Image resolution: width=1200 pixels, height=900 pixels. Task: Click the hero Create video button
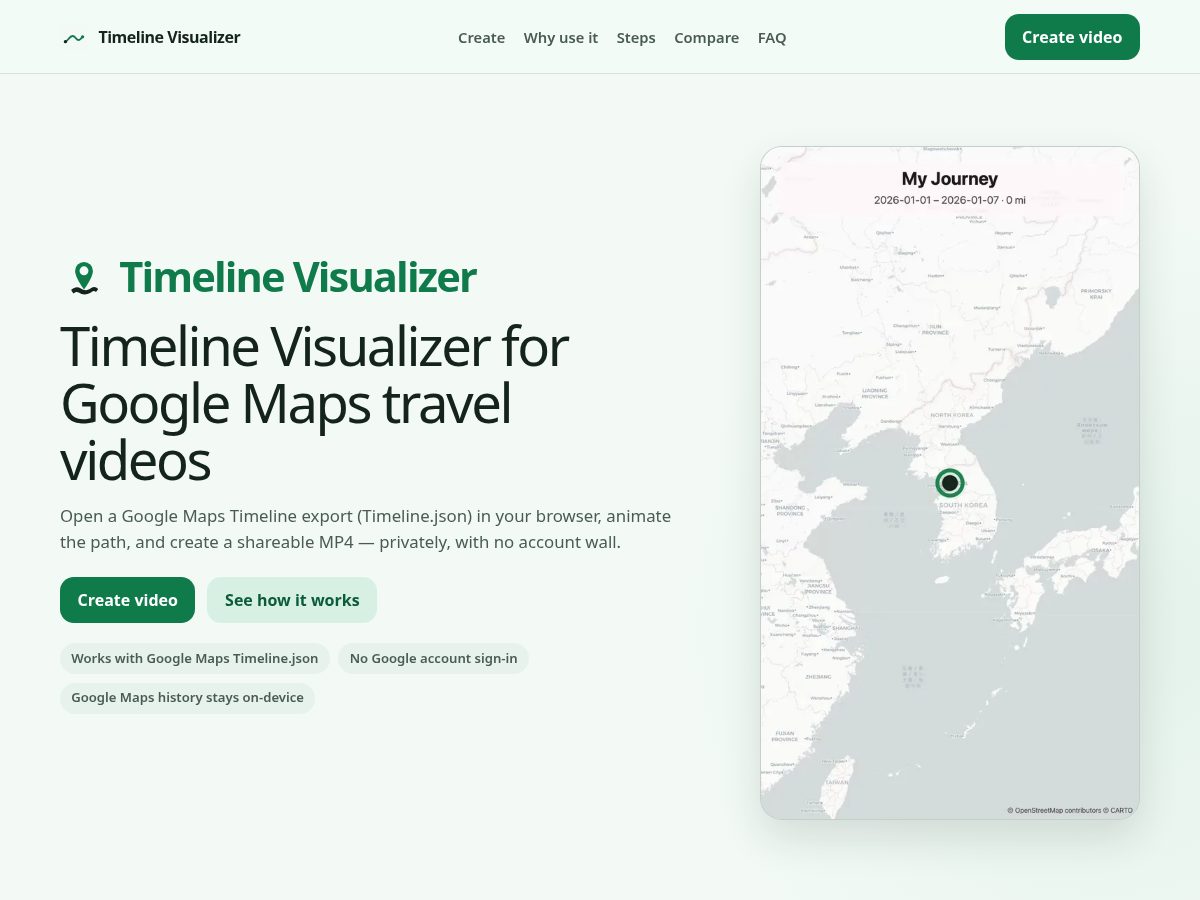[x=127, y=600]
